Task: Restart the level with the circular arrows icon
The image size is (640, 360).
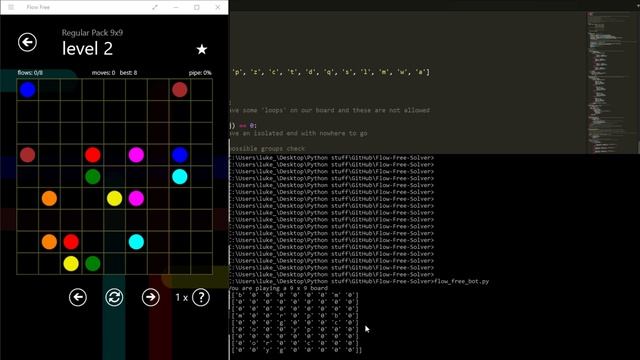Action: (114, 297)
